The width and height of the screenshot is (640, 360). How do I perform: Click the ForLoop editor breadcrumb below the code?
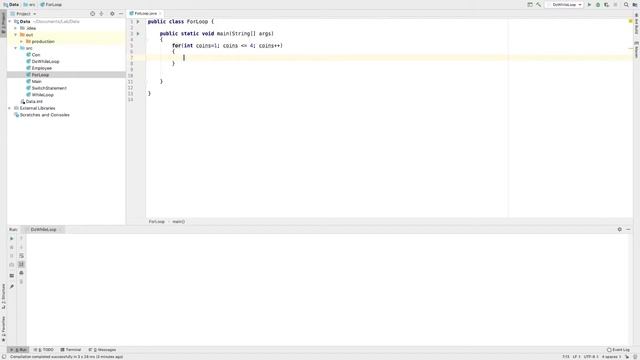[157, 222]
